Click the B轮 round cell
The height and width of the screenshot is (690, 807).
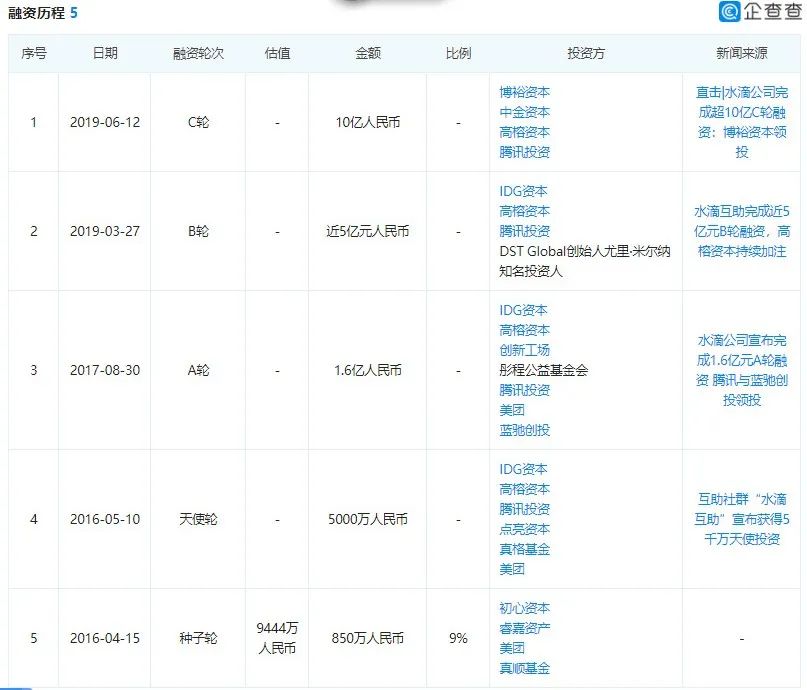click(x=198, y=231)
